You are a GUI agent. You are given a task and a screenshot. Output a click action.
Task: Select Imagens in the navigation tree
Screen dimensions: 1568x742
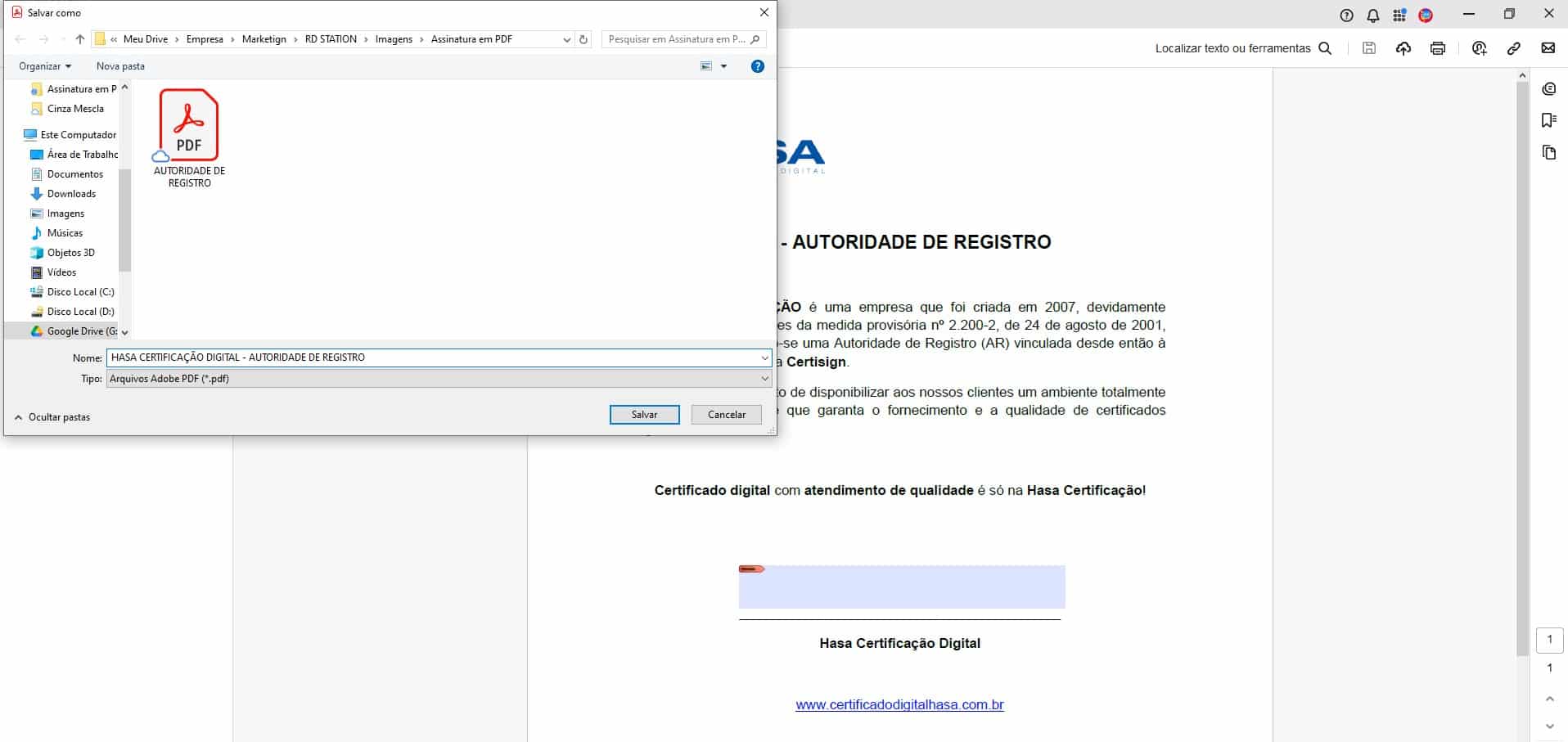(57, 214)
